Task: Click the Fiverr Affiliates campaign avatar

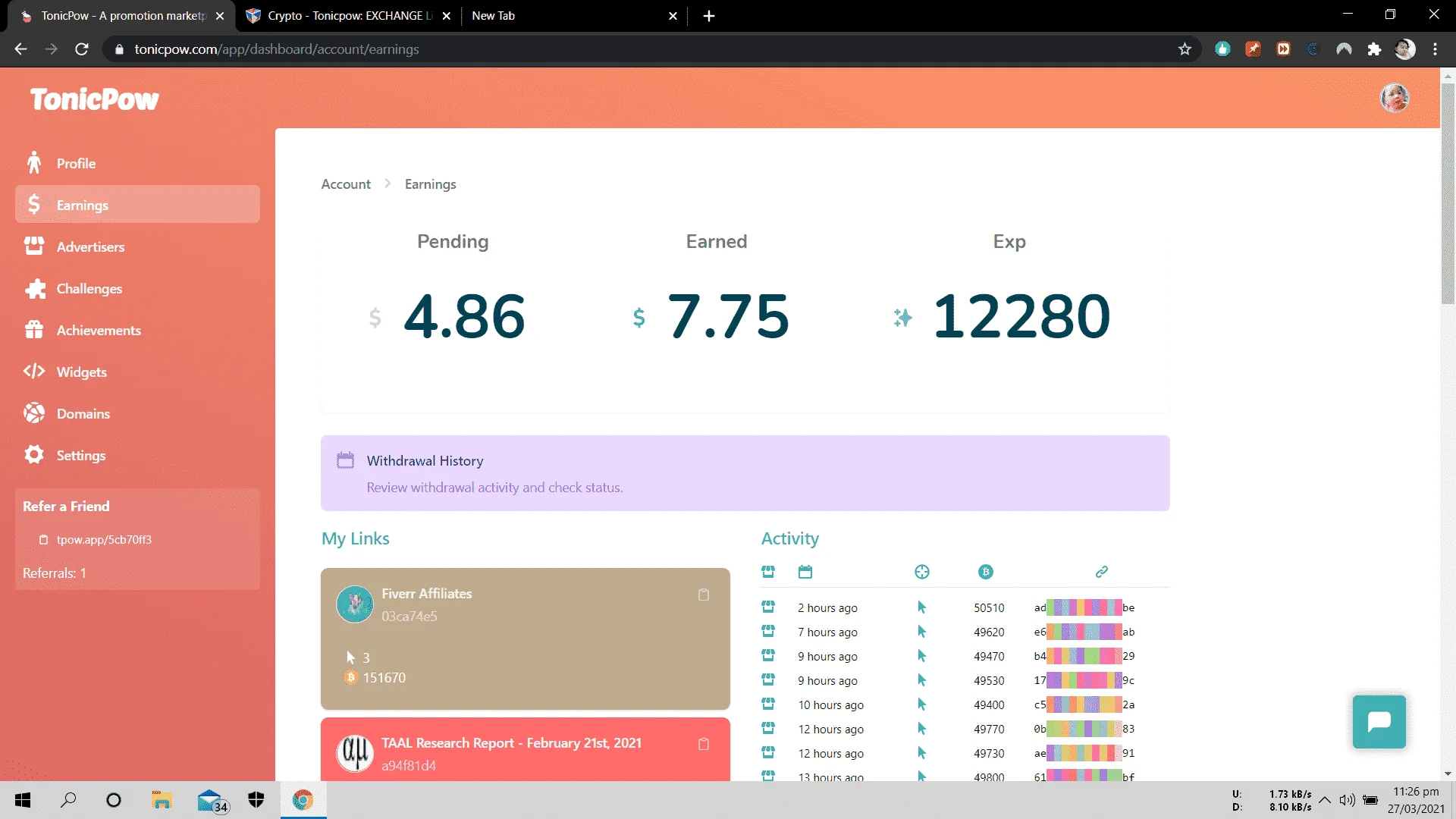Action: (355, 604)
